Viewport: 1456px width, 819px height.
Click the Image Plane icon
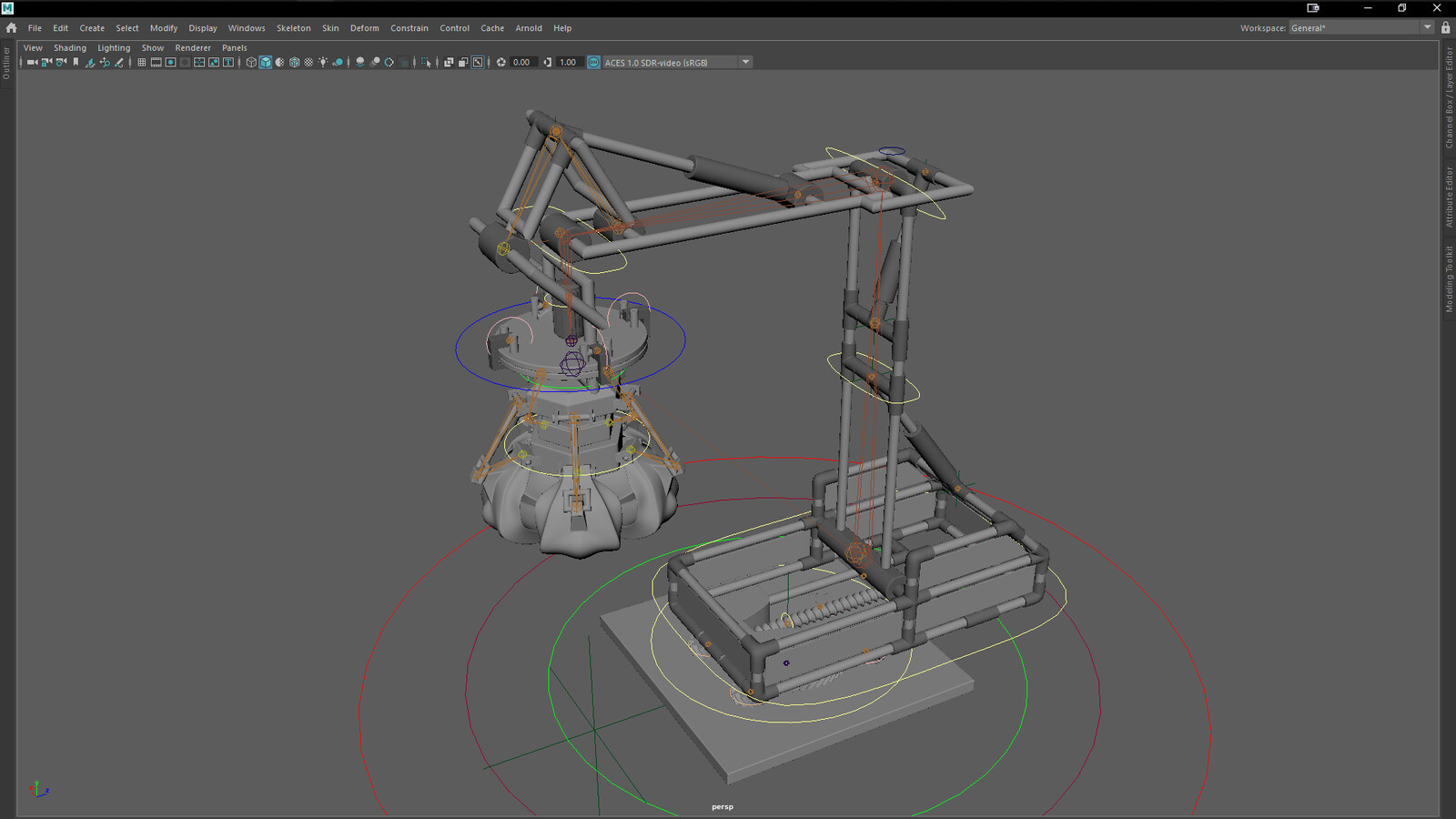click(90, 62)
